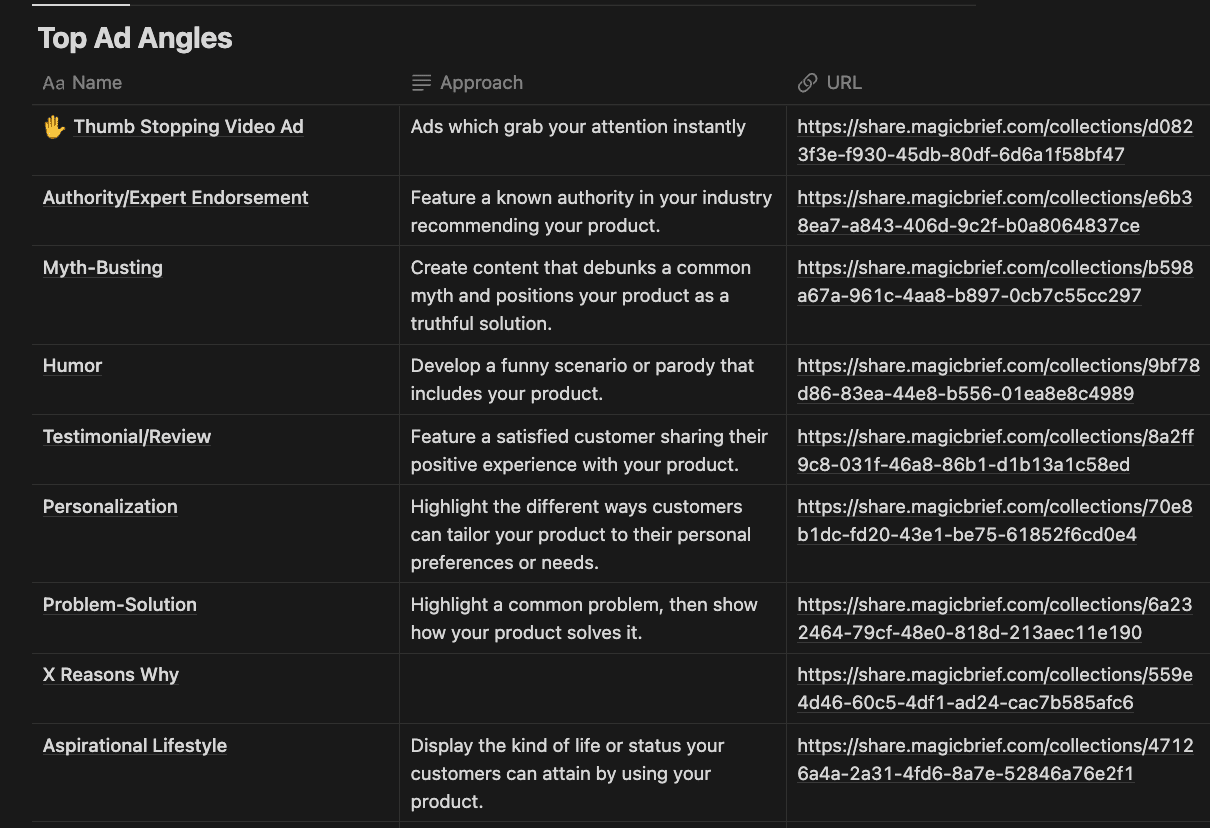Open the Problem-Solution row's collection URL
Image resolution: width=1210 pixels, height=828 pixels.
[x=995, y=619]
